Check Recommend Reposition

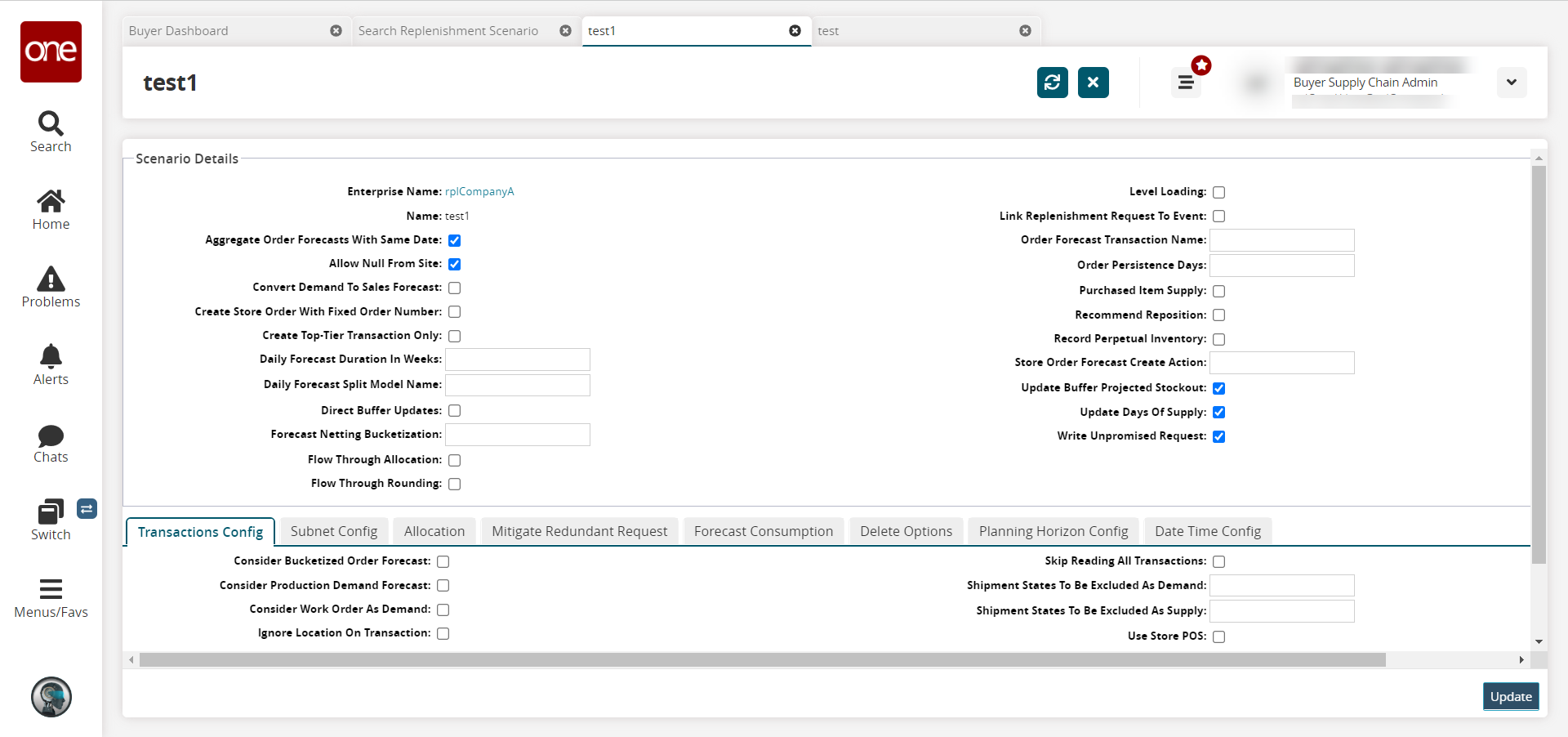click(x=1219, y=315)
